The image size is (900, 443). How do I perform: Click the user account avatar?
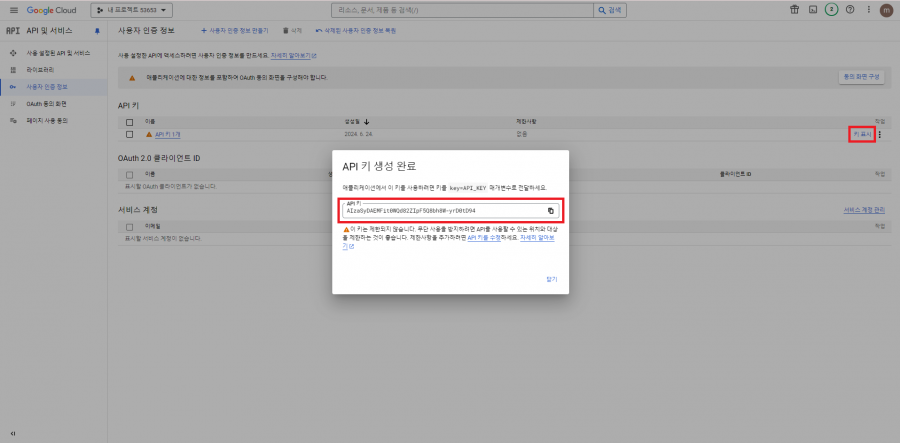(x=886, y=10)
